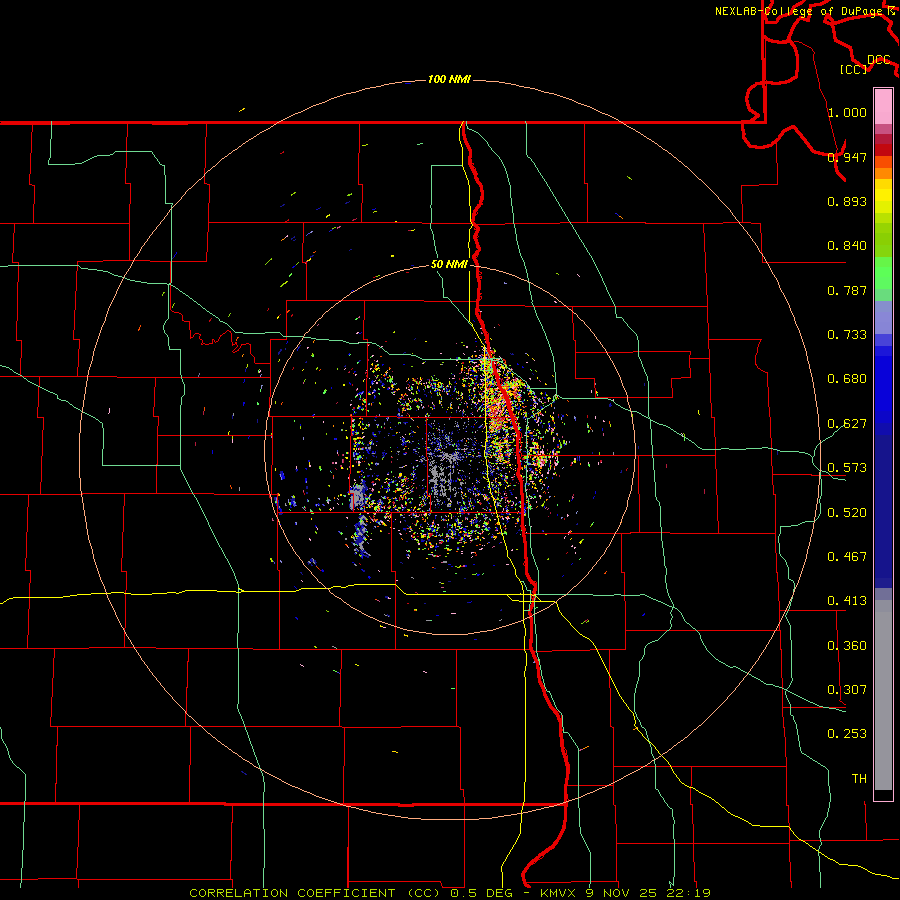
Task: Select the 0.413 legend value
Action: click(x=847, y=601)
